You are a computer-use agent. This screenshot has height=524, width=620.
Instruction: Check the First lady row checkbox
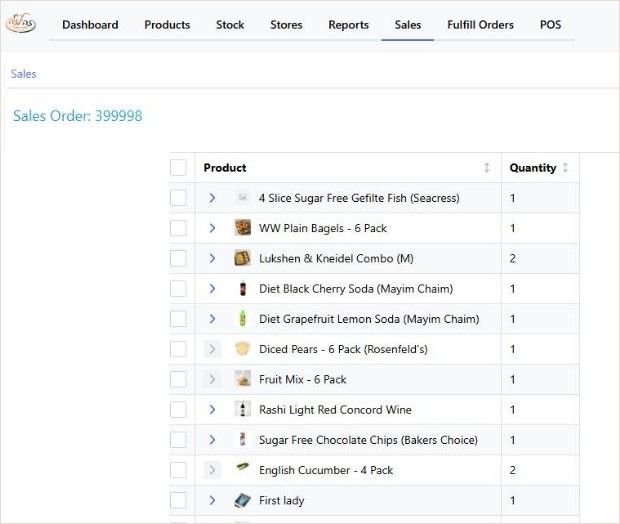178,500
